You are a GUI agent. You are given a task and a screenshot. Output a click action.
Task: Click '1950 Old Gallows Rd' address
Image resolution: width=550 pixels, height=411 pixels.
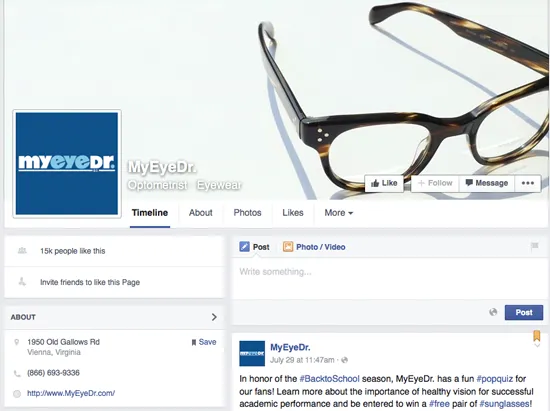point(63,342)
